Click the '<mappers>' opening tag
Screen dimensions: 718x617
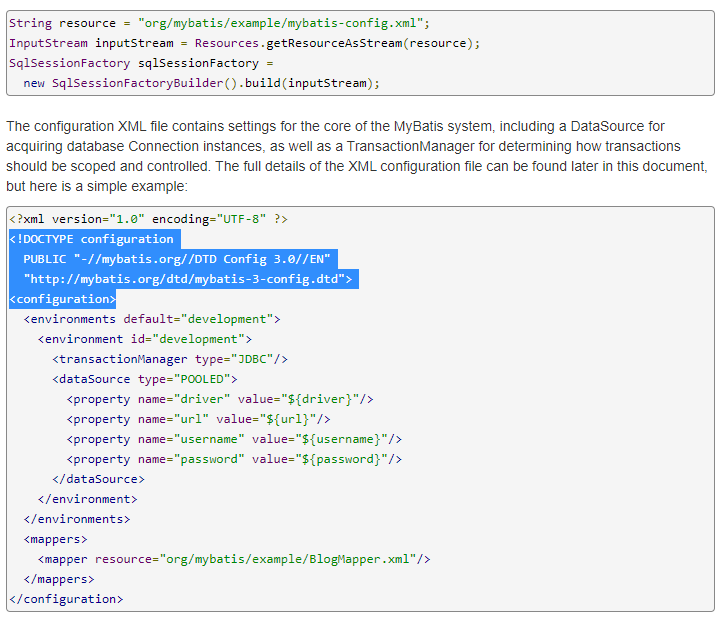coord(55,539)
